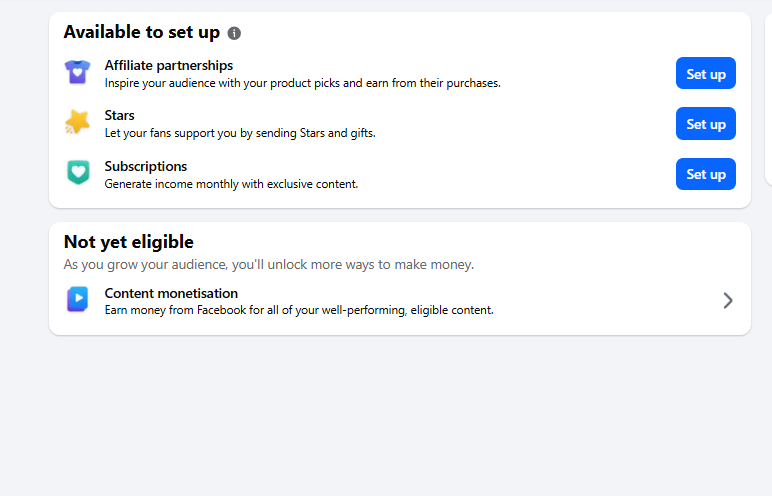
Task: Click the Affiliate partnerships t-shirt icon
Action: click(x=78, y=72)
